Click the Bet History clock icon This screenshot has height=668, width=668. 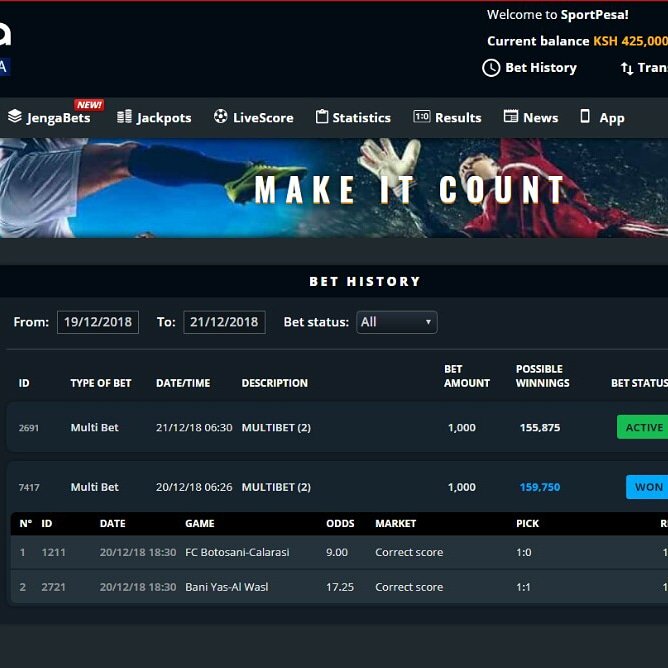coord(491,68)
